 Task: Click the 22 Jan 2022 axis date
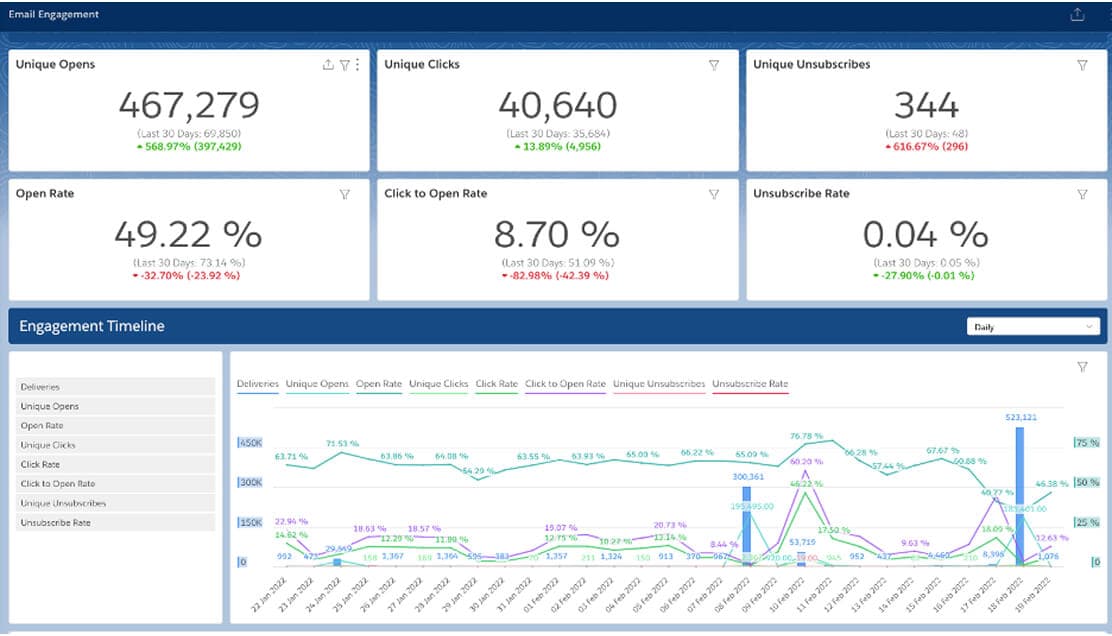pyautogui.click(x=269, y=596)
